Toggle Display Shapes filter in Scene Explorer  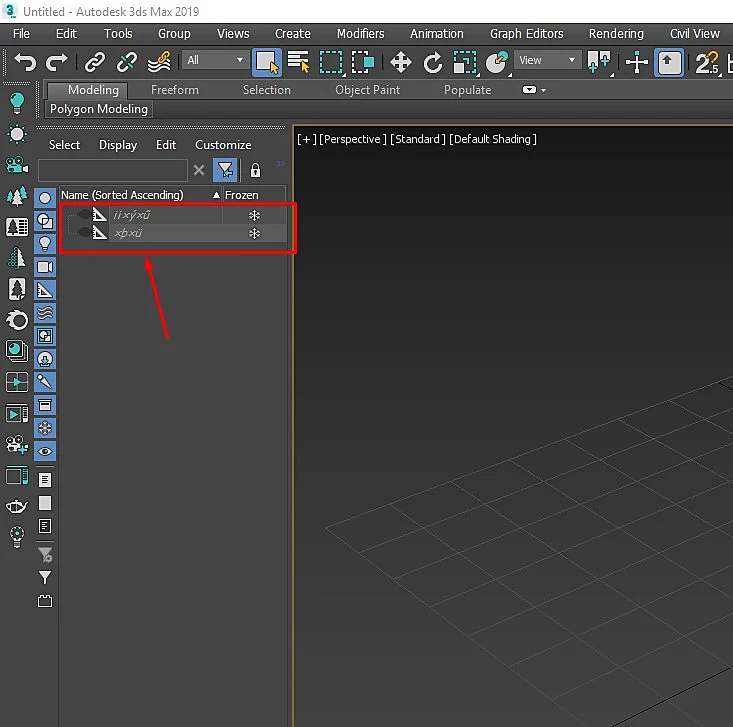tap(45, 221)
